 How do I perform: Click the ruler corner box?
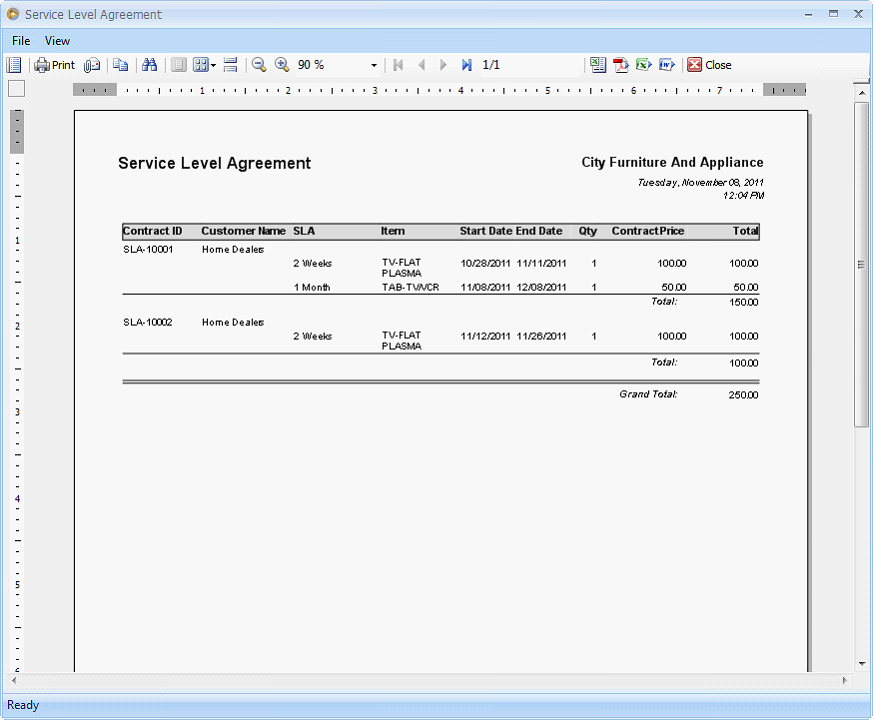click(x=17, y=89)
